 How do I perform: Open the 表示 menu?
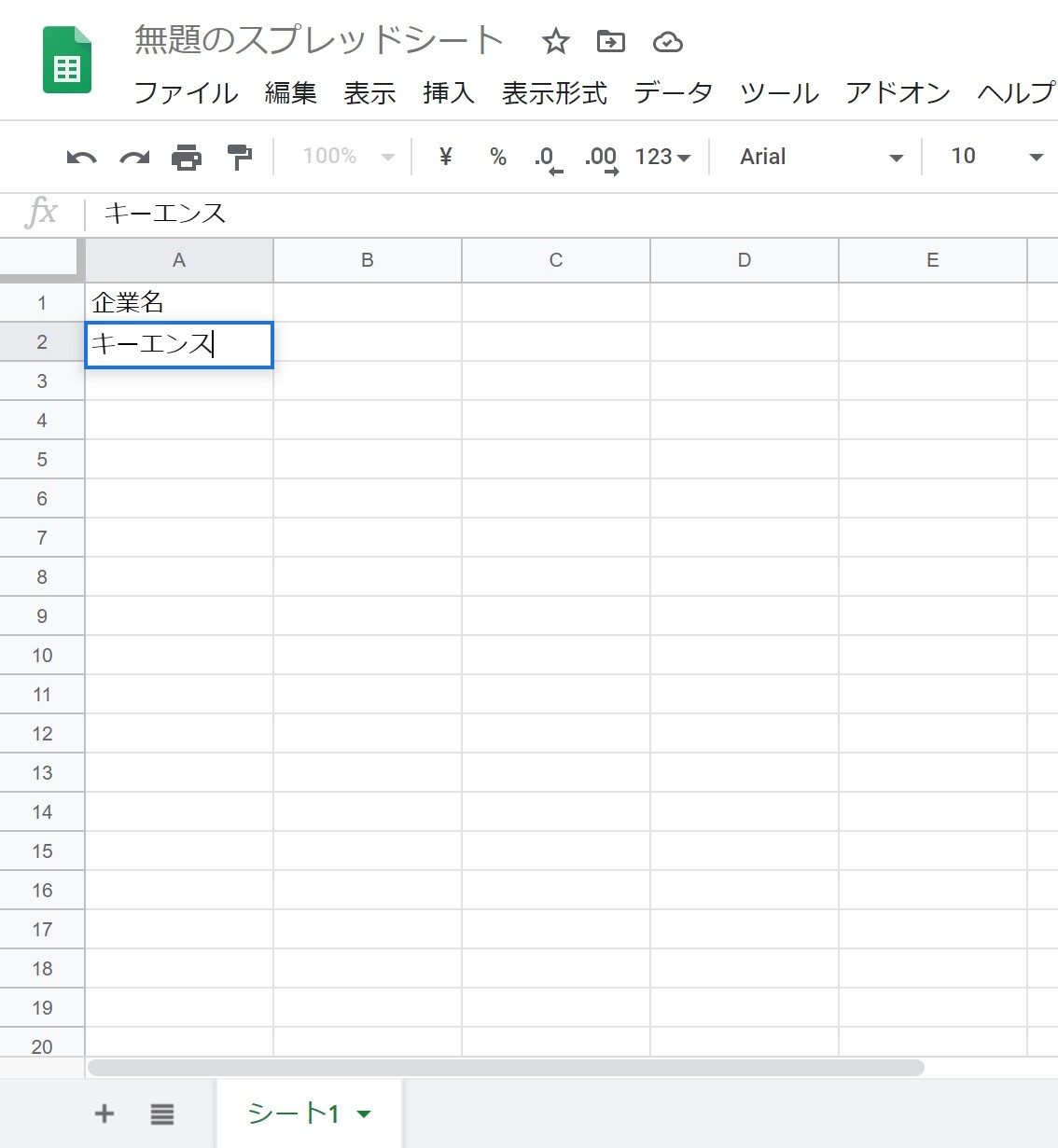[370, 93]
